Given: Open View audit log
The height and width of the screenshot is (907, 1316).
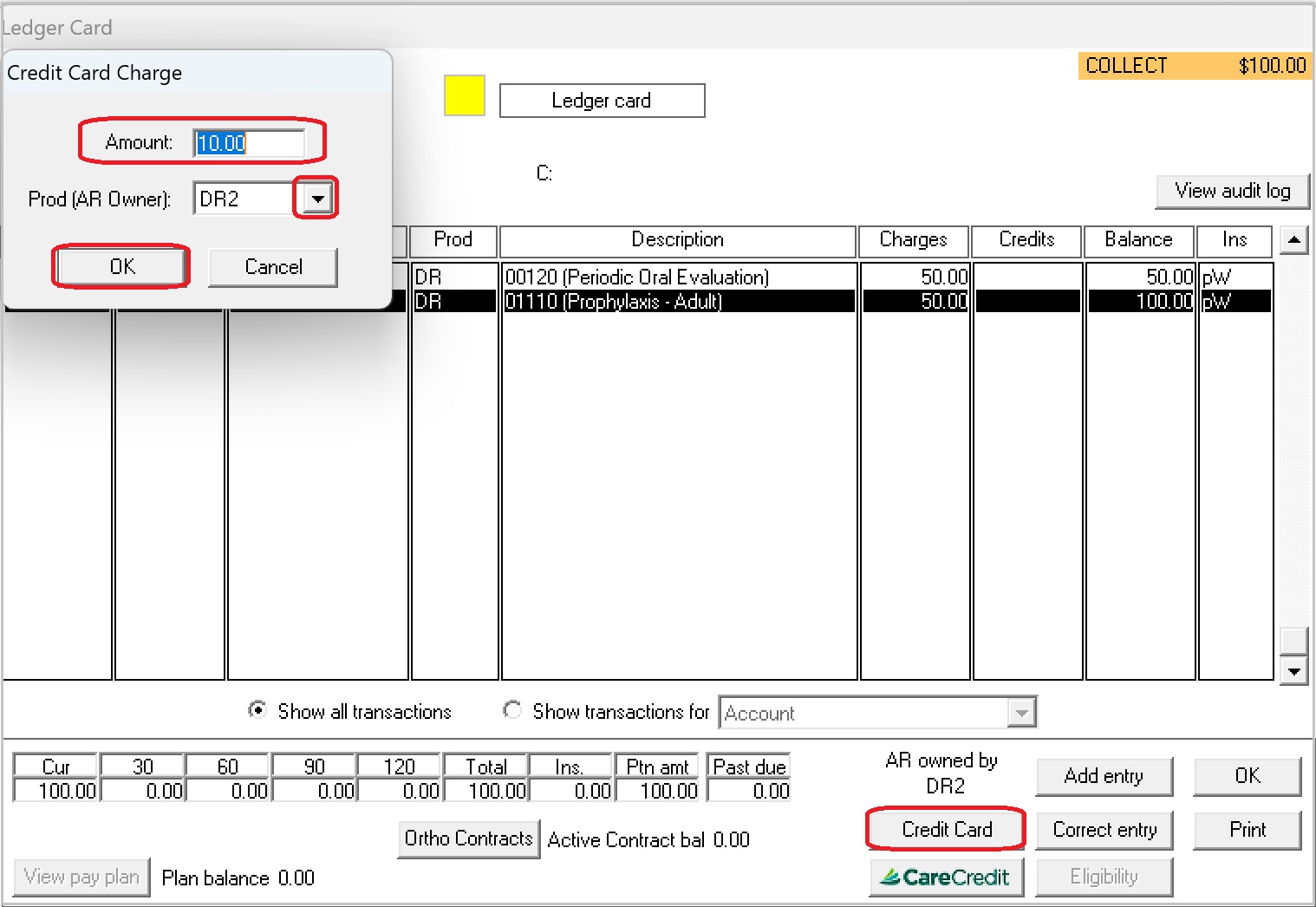Looking at the screenshot, I should click(x=1232, y=191).
